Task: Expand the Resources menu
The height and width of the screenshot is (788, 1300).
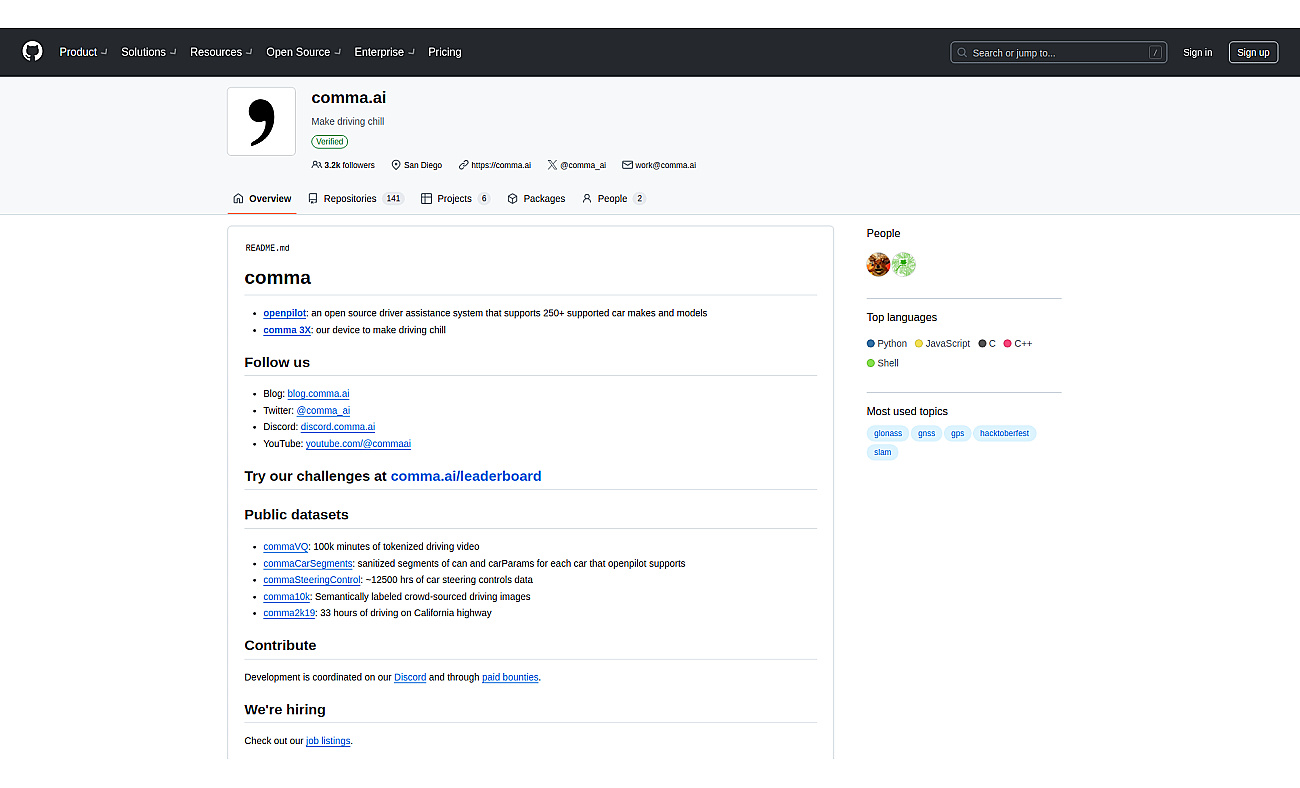Action: (x=221, y=52)
